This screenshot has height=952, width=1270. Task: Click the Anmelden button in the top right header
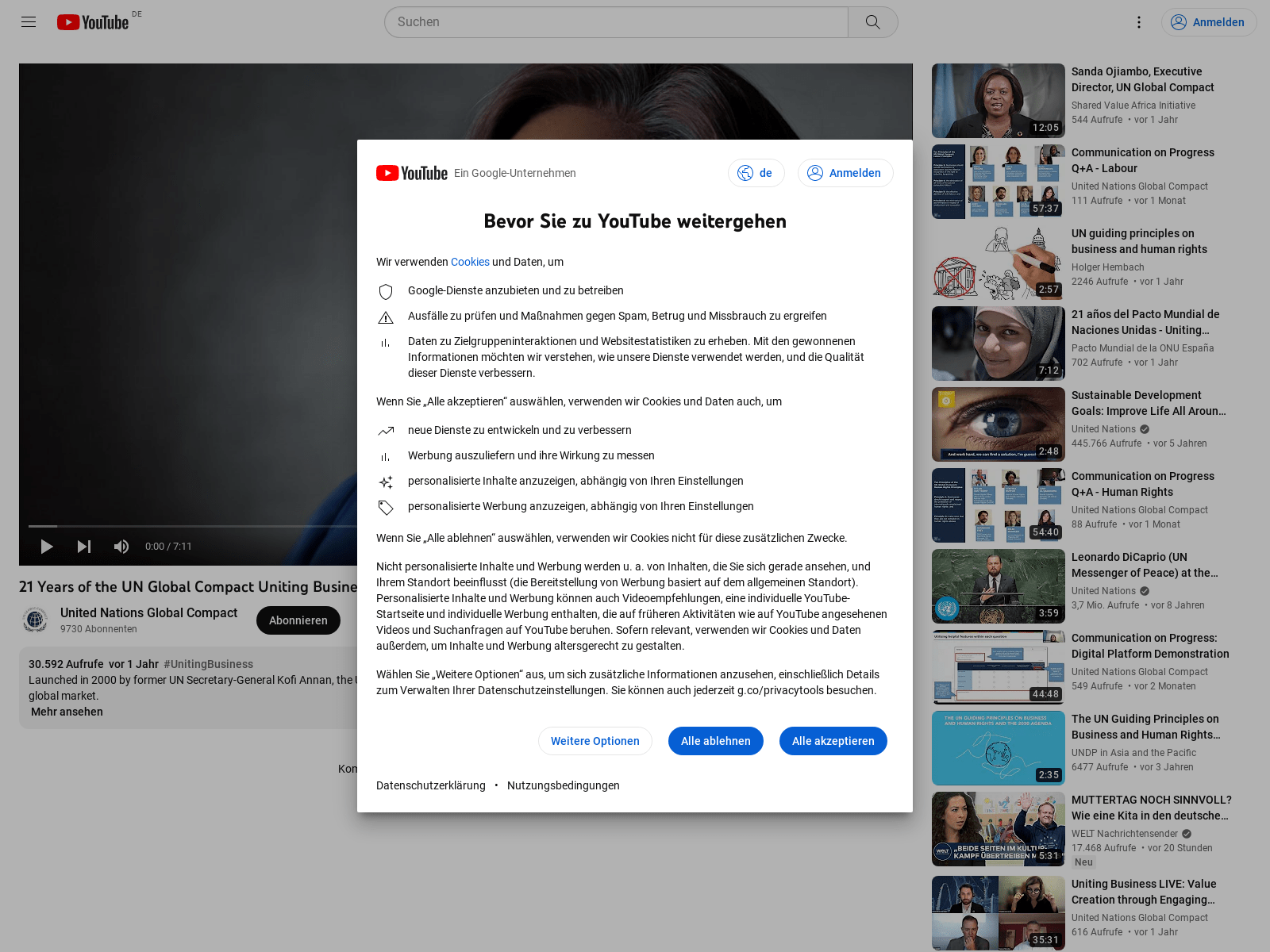(x=1209, y=22)
